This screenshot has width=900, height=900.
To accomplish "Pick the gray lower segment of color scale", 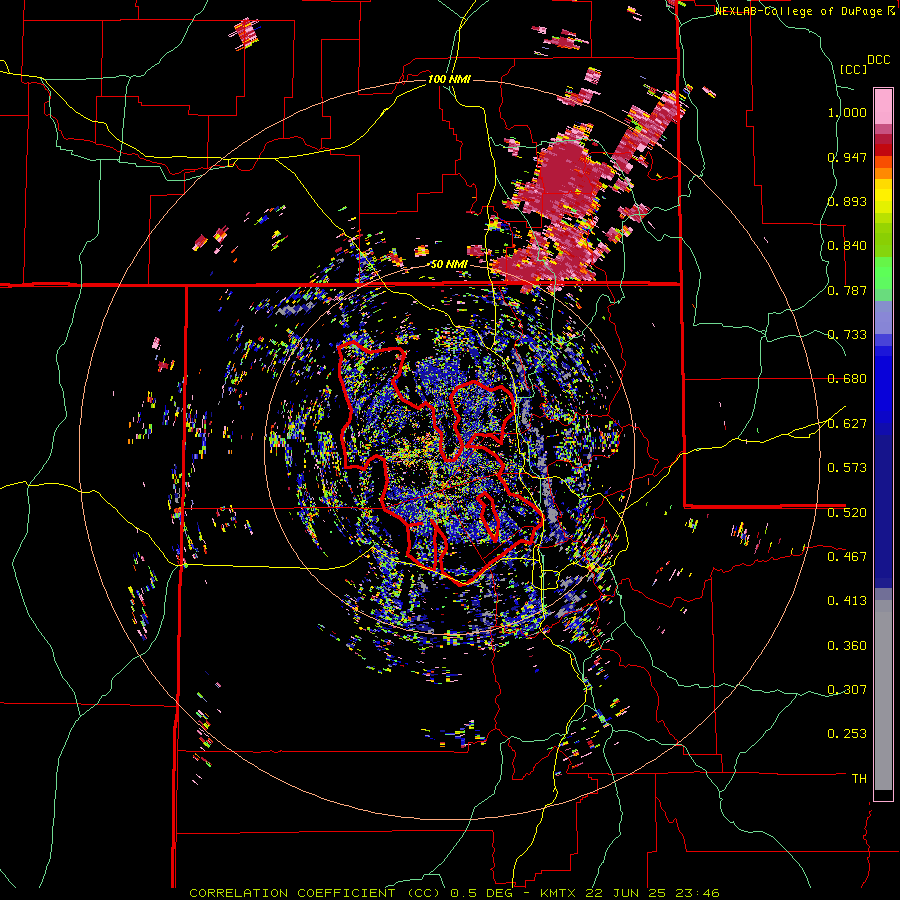I will (x=883, y=695).
